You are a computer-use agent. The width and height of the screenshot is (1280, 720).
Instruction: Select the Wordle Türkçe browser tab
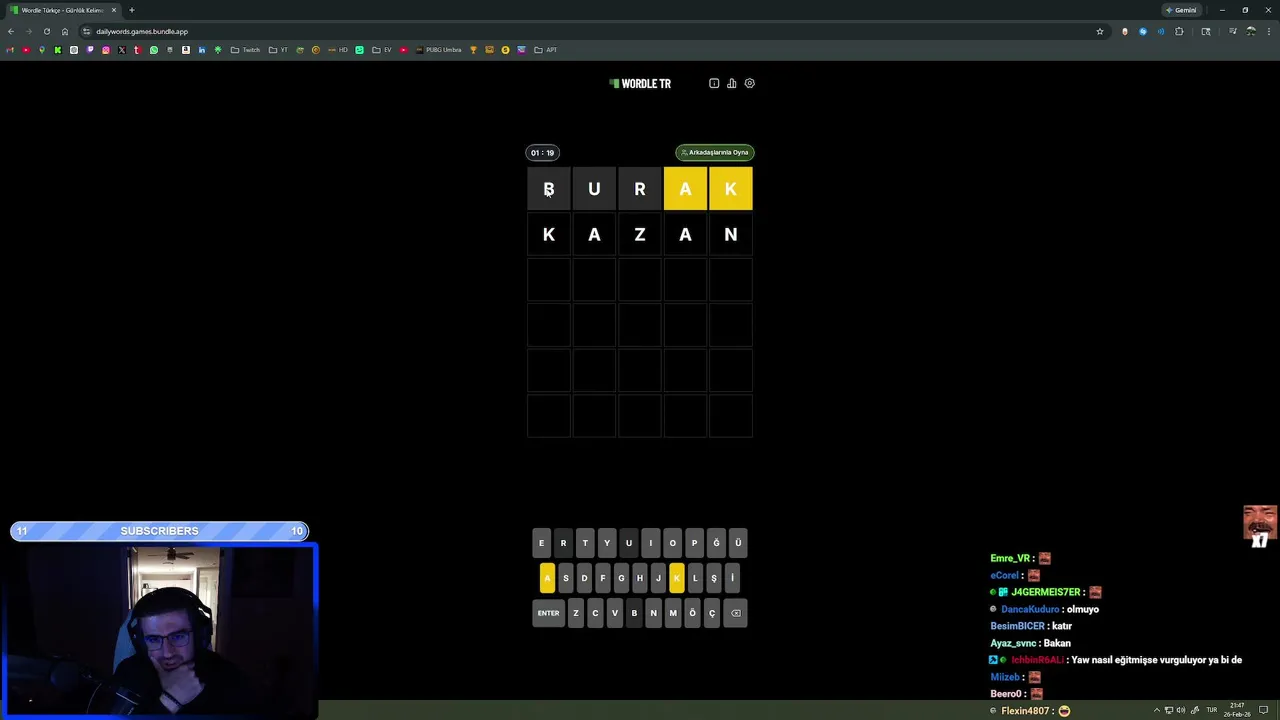[62, 10]
